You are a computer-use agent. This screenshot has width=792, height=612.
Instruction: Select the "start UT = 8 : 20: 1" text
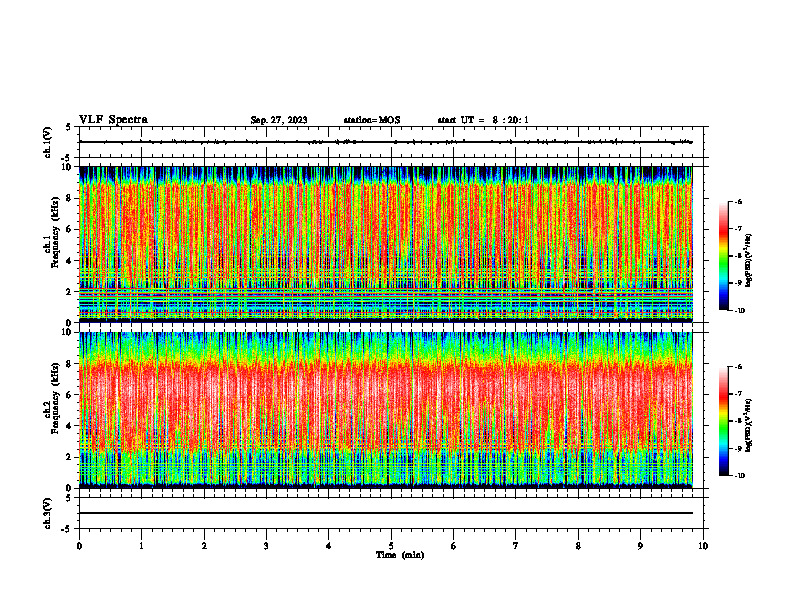coord(483,120)
